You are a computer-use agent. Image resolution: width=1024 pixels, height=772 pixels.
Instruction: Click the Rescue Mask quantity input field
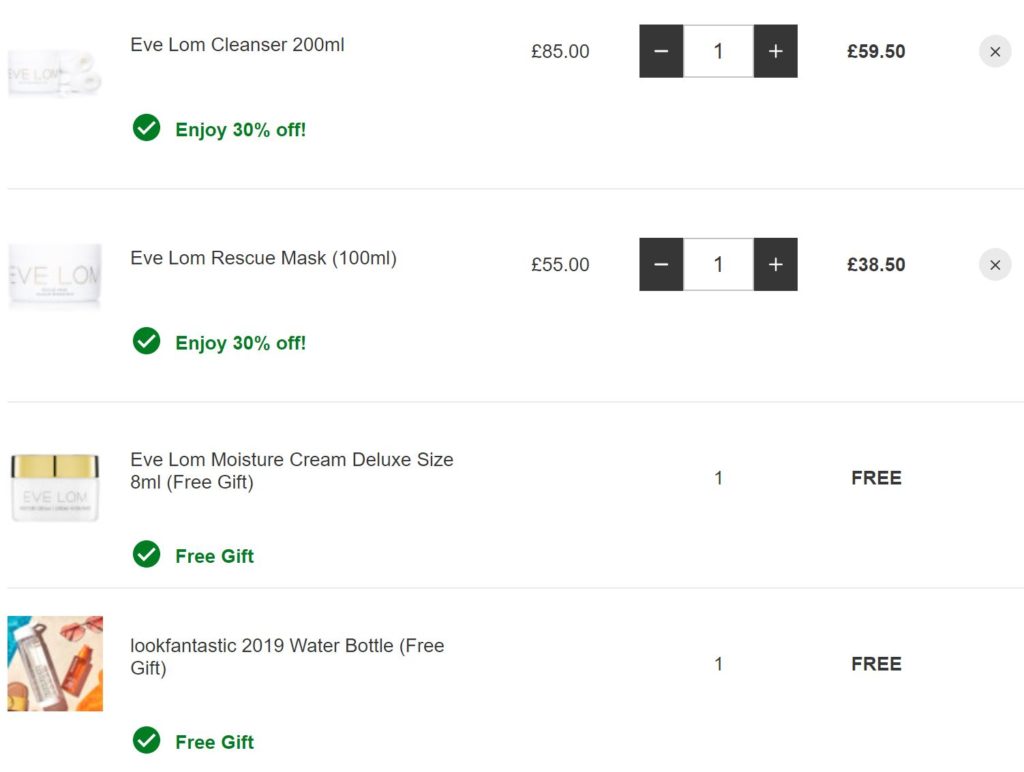pos(718,264)
